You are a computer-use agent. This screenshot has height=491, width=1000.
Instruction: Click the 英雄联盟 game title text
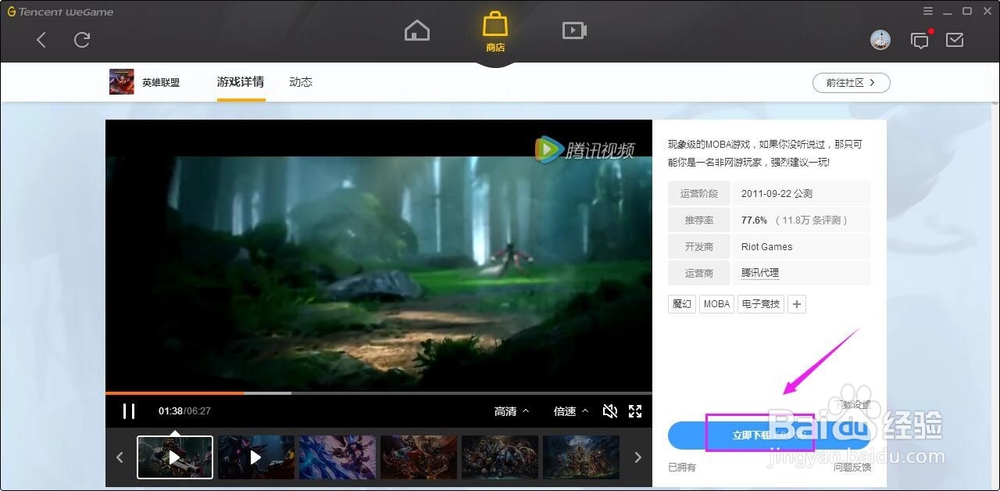(x=161, y=82)
